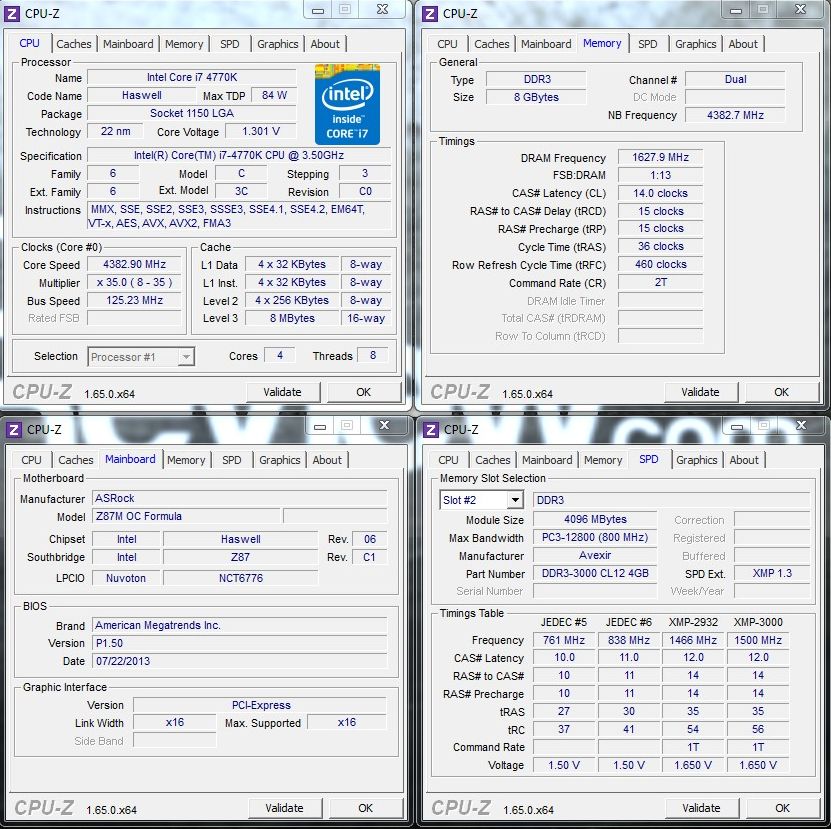
Task: Select SPD tab in the Memory window
Action: (x=648, y=44)
